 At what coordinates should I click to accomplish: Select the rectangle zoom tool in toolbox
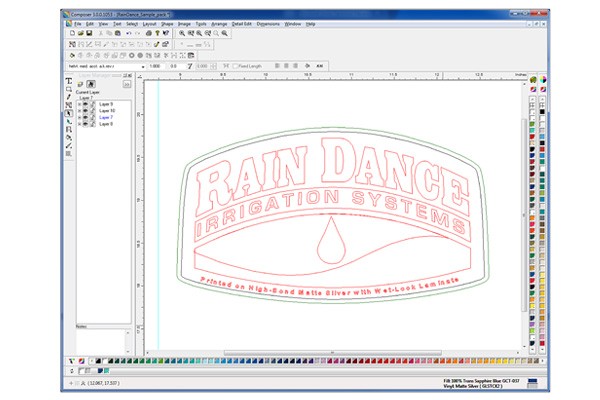point(68,89)
